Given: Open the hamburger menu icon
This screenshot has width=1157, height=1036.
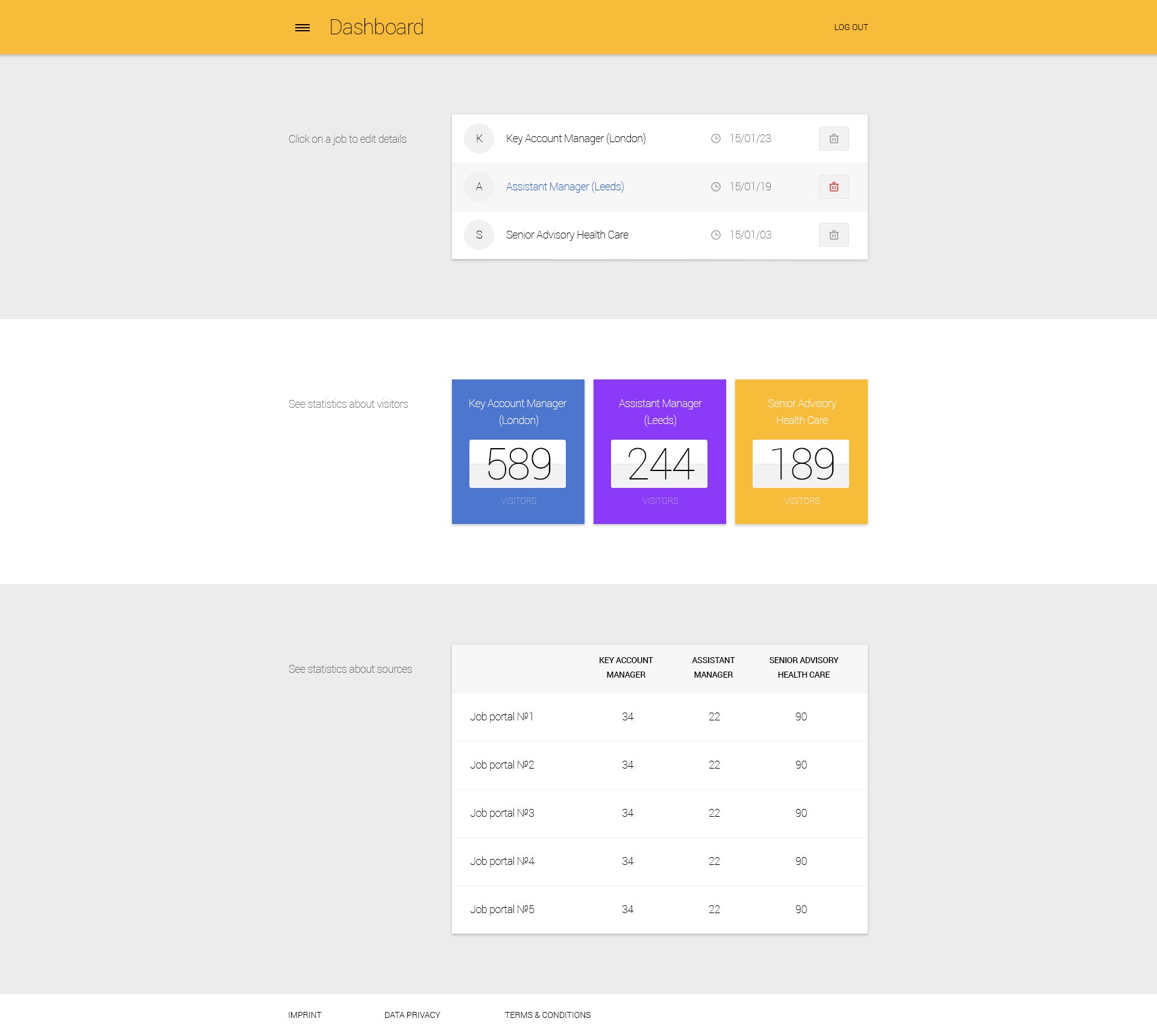Looking at the screenshot, I should [x=303, y=28].
